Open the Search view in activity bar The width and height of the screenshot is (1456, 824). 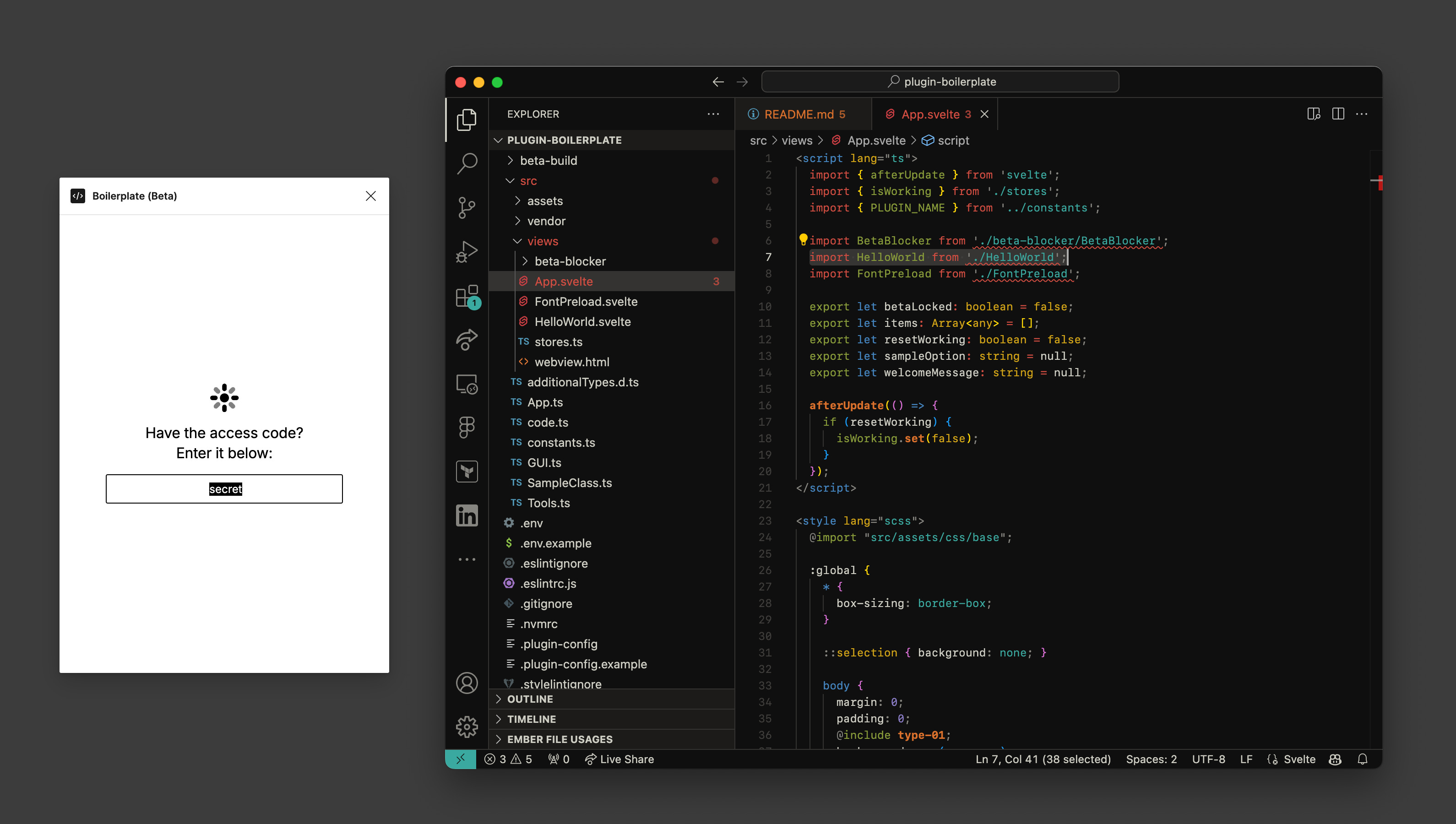click(x=466, y=163)
